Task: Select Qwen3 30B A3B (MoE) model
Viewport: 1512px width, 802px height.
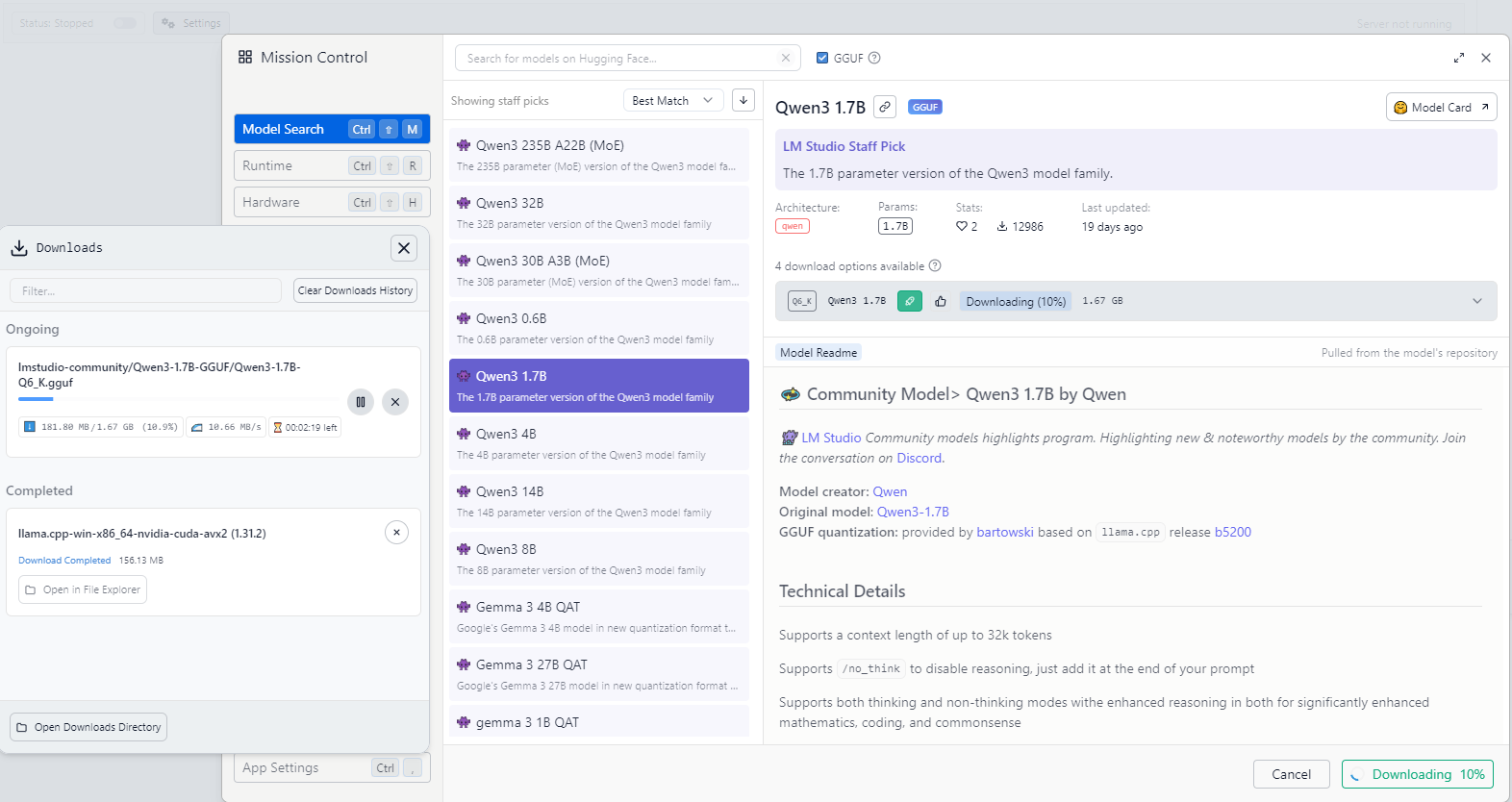Action: [599, 270]
